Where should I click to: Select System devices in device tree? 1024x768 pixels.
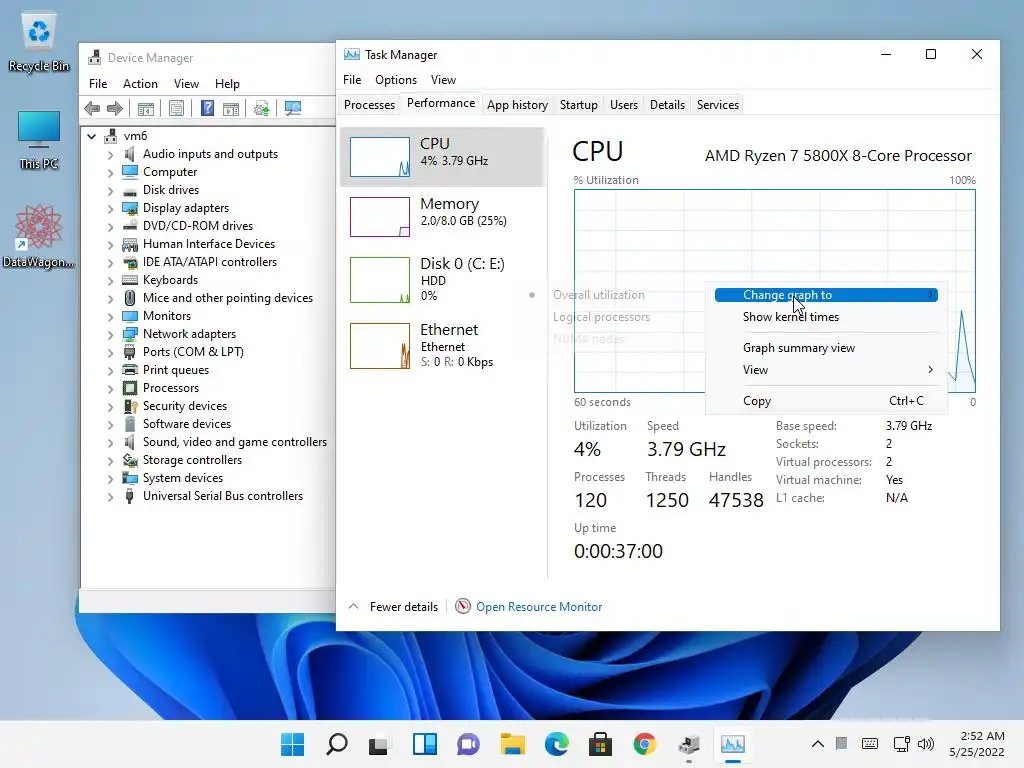(183, 478)
